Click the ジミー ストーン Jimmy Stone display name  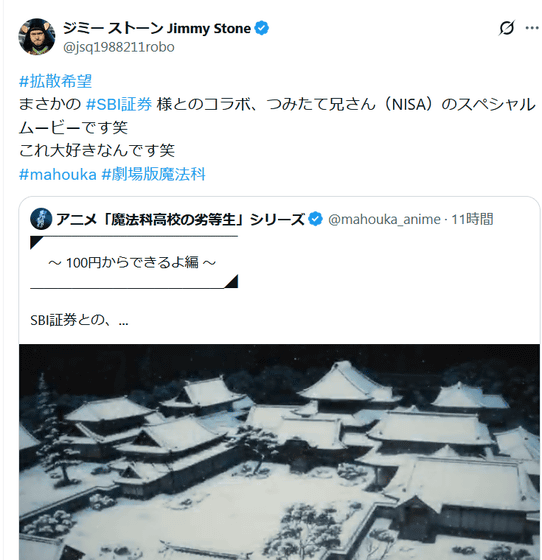point(157,28)
